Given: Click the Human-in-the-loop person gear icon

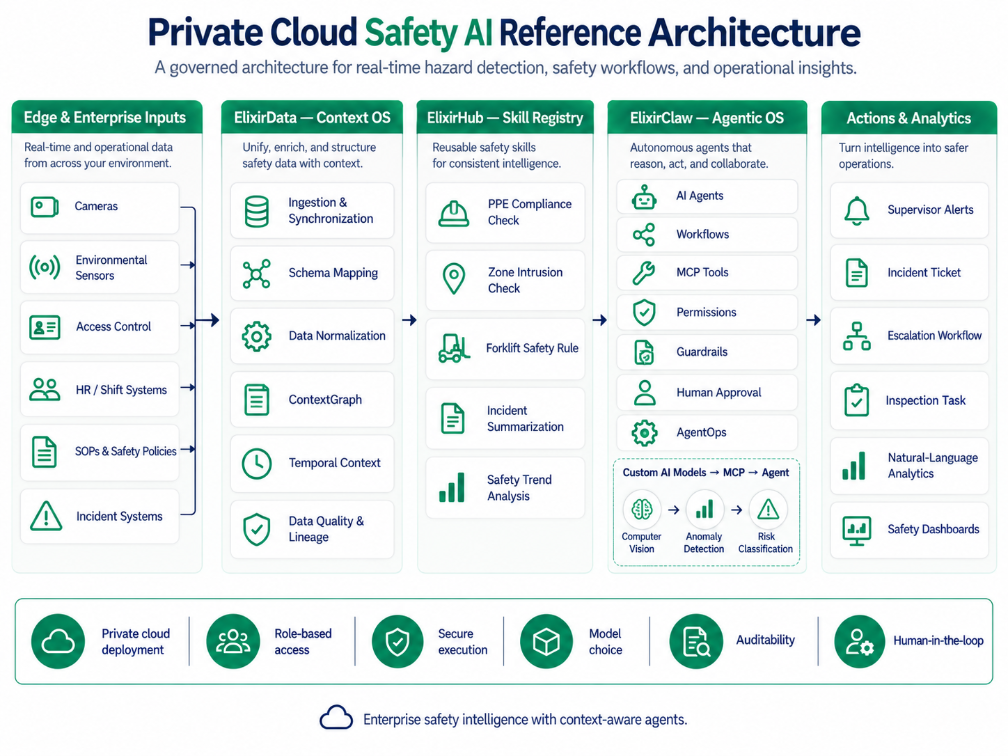Looking at the screenshot, I should pyautogui.click(x=860, y=641).
